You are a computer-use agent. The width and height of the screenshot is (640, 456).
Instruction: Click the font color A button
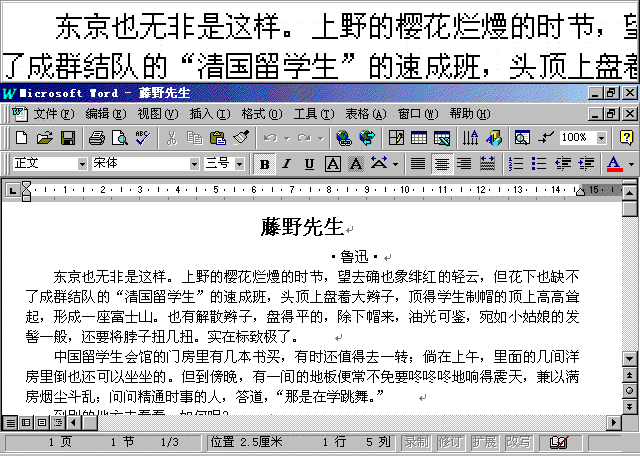[614, 163]
